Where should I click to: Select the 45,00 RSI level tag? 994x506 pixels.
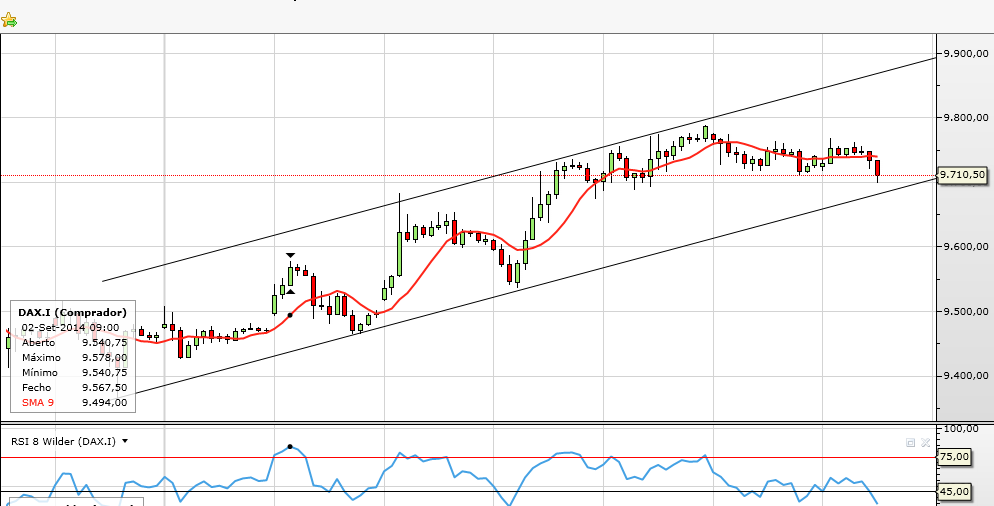click(x=955, y=492)
